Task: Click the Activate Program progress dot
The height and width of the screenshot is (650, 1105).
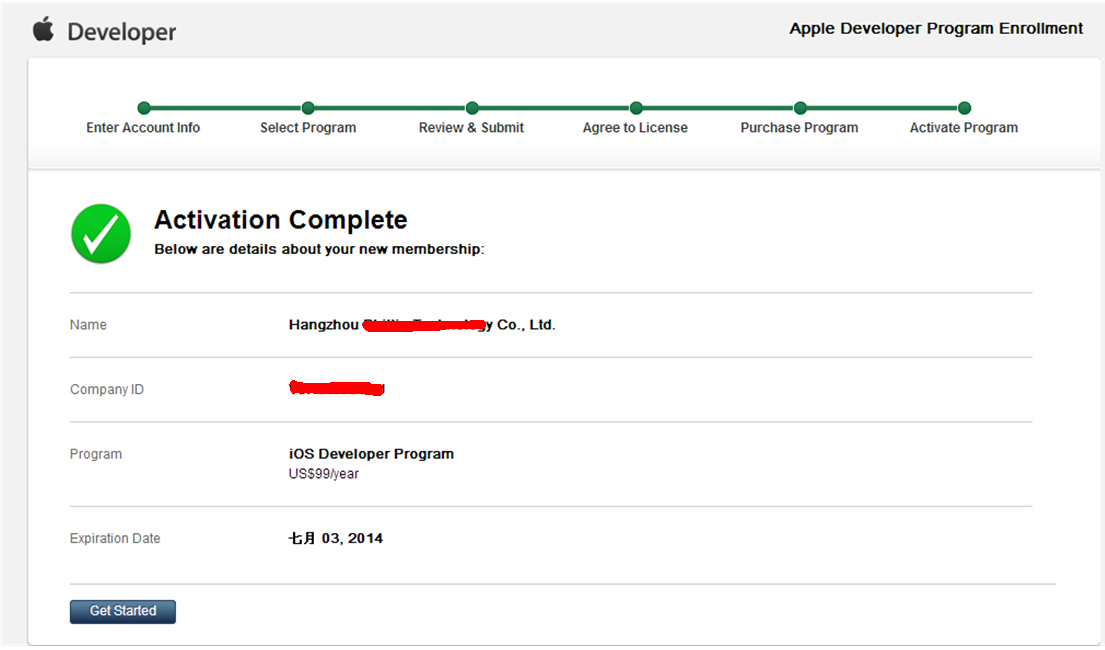Action: (965, 108)
